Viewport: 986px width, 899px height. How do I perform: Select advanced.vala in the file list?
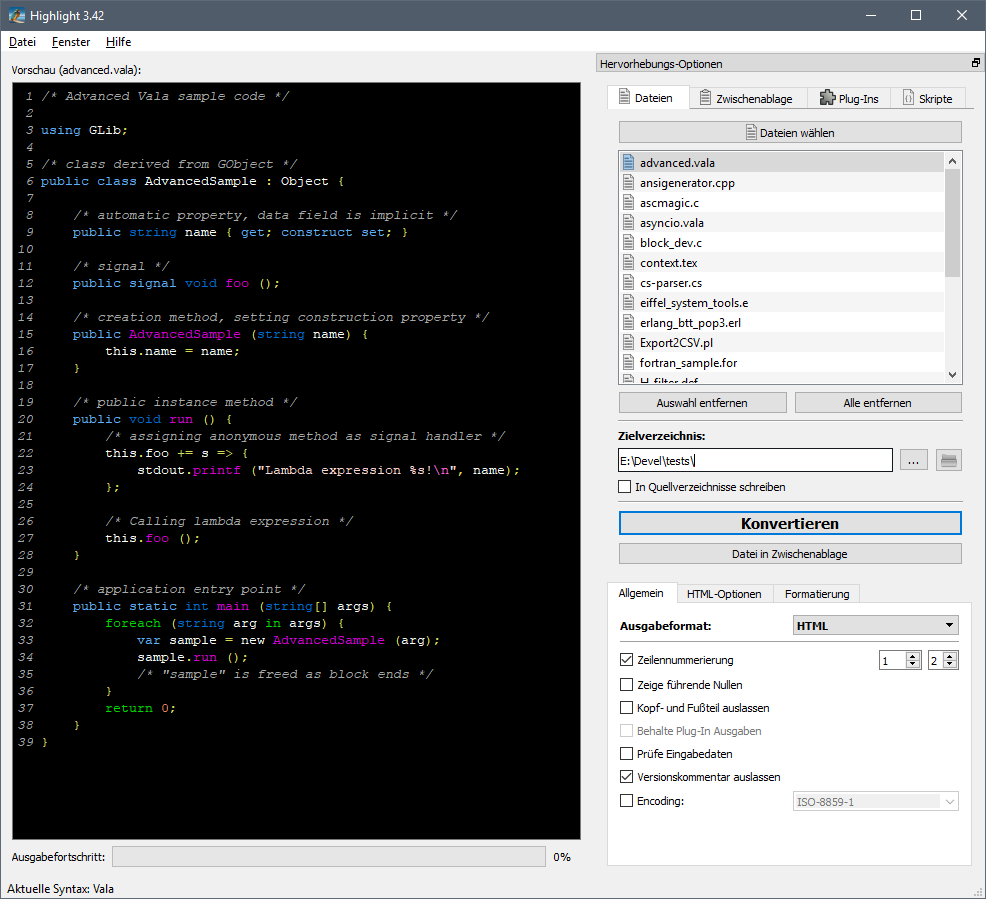click(782, 162)
